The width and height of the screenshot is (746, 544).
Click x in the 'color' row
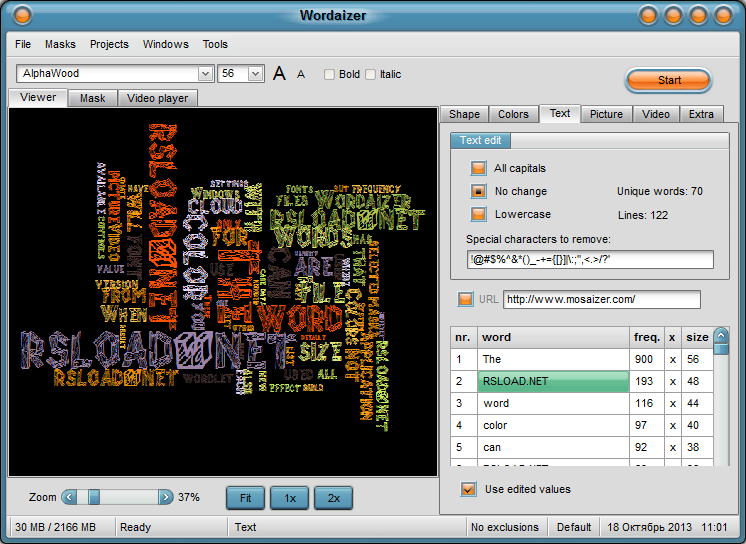pyautogui.click(x=672, y=425)
